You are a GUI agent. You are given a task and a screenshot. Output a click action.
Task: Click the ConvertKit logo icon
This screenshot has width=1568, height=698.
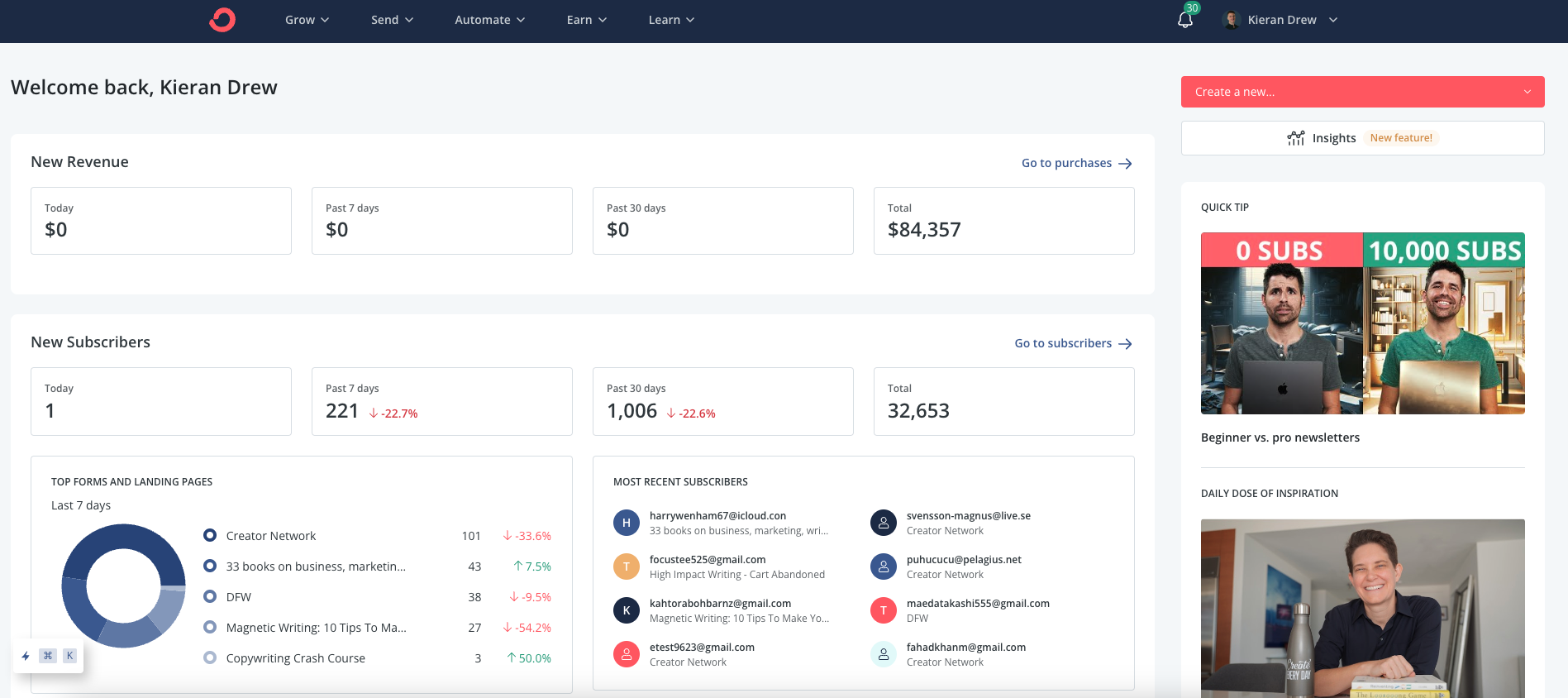click(222, 20)
